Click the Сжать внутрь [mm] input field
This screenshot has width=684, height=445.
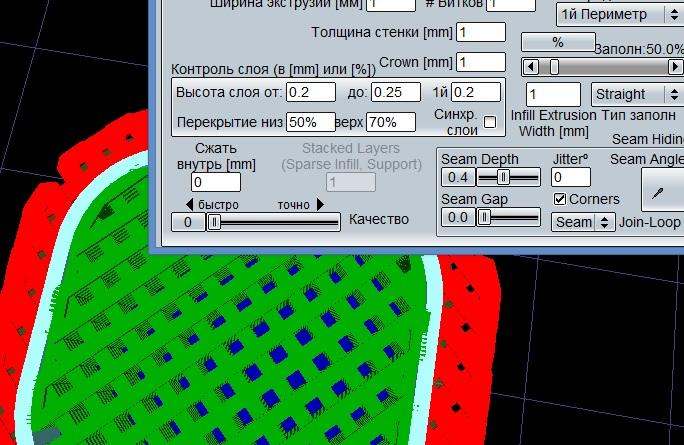tap(216, 182)
